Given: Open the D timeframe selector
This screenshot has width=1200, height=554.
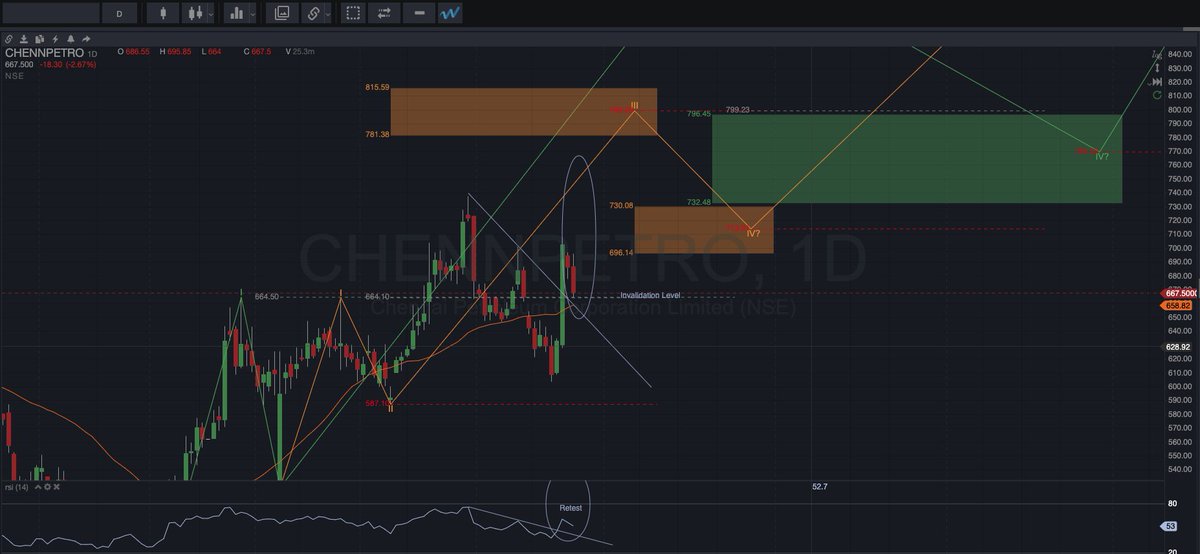Looking at the screenshot, I should click(x=119, y=13).
